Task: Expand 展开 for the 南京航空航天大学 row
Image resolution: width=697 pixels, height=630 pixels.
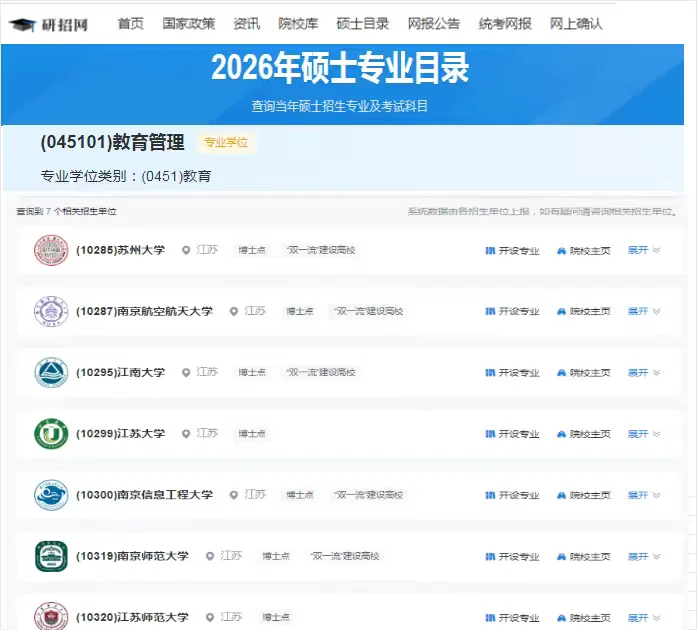Action: tap(644, 311)
